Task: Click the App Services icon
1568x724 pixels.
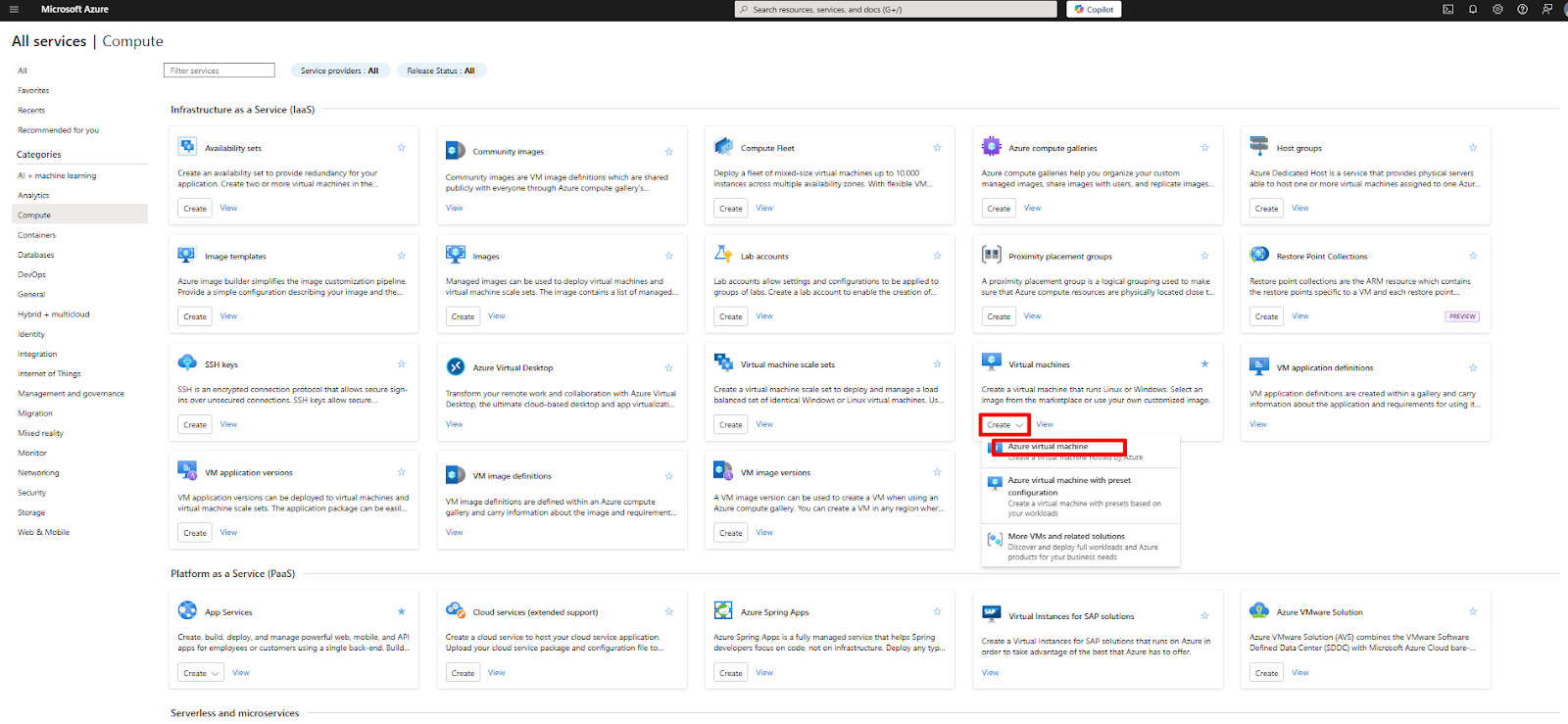Action: pos(187,610)
